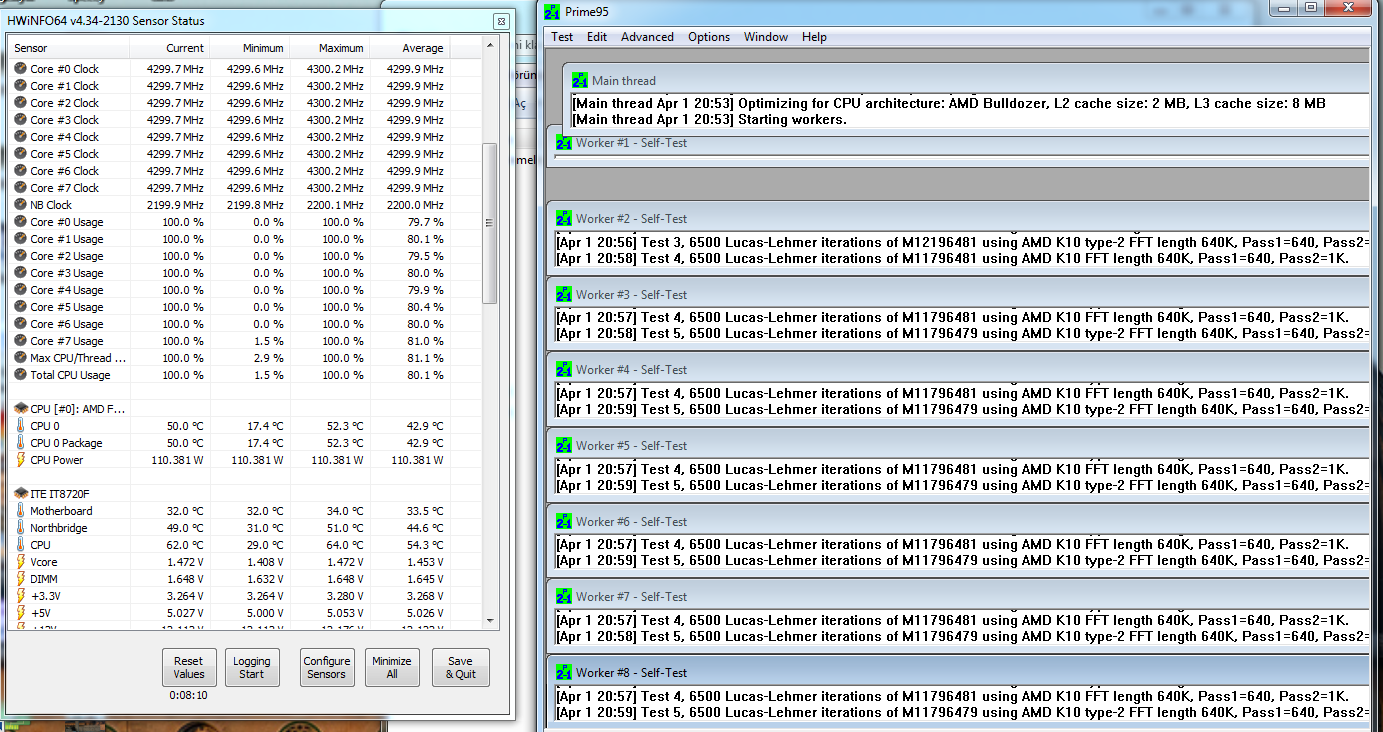Click the Worker #8 Self-Test window icon
The height and width of the screenshot is (732, 1383).
pyautogui.click(x=564, y=673)
